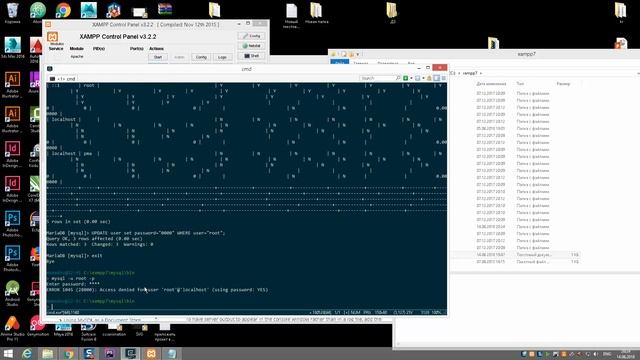Open Apache Admin button

click(179, 57)
